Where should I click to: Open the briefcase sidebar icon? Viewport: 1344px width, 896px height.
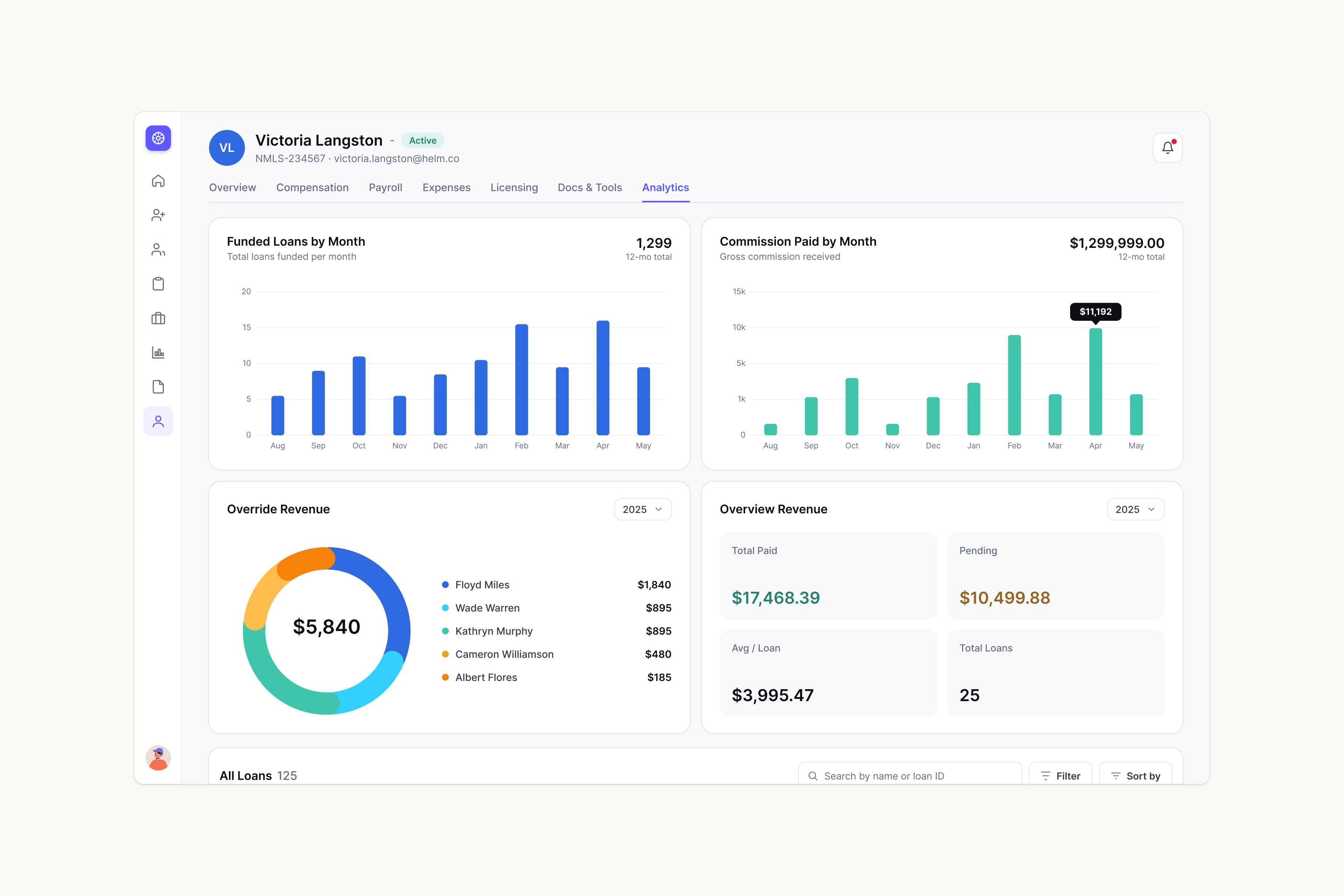pyautogui.click(x=158, y=318)
